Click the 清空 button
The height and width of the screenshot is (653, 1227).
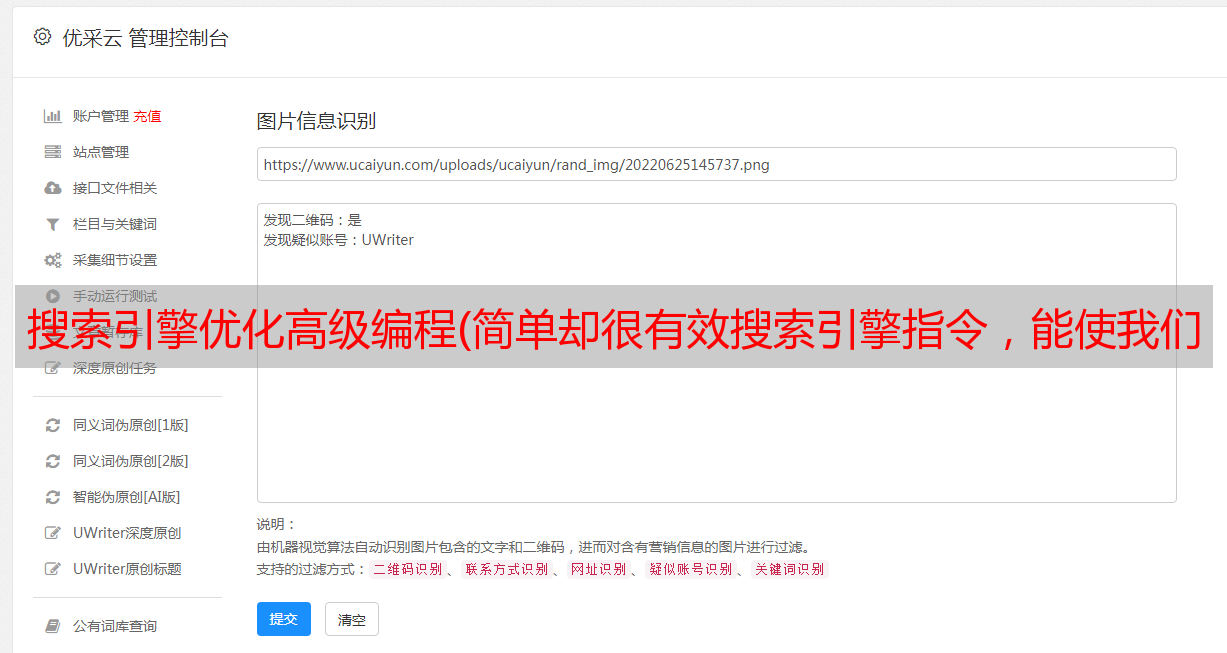tap(352, 619)
